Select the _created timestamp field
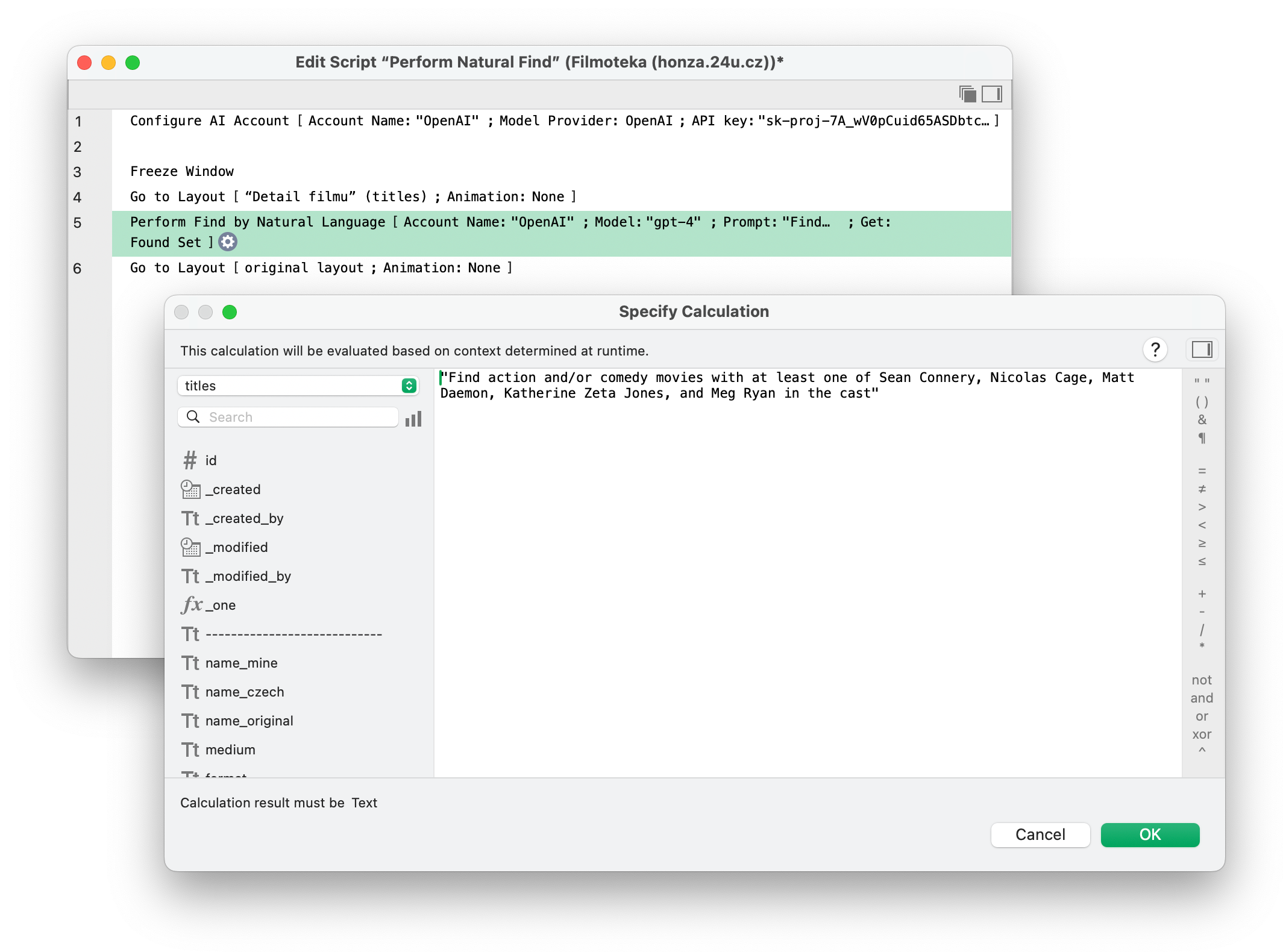The height and width of the screenshot is (952, 1283). (x=300, y=489)
